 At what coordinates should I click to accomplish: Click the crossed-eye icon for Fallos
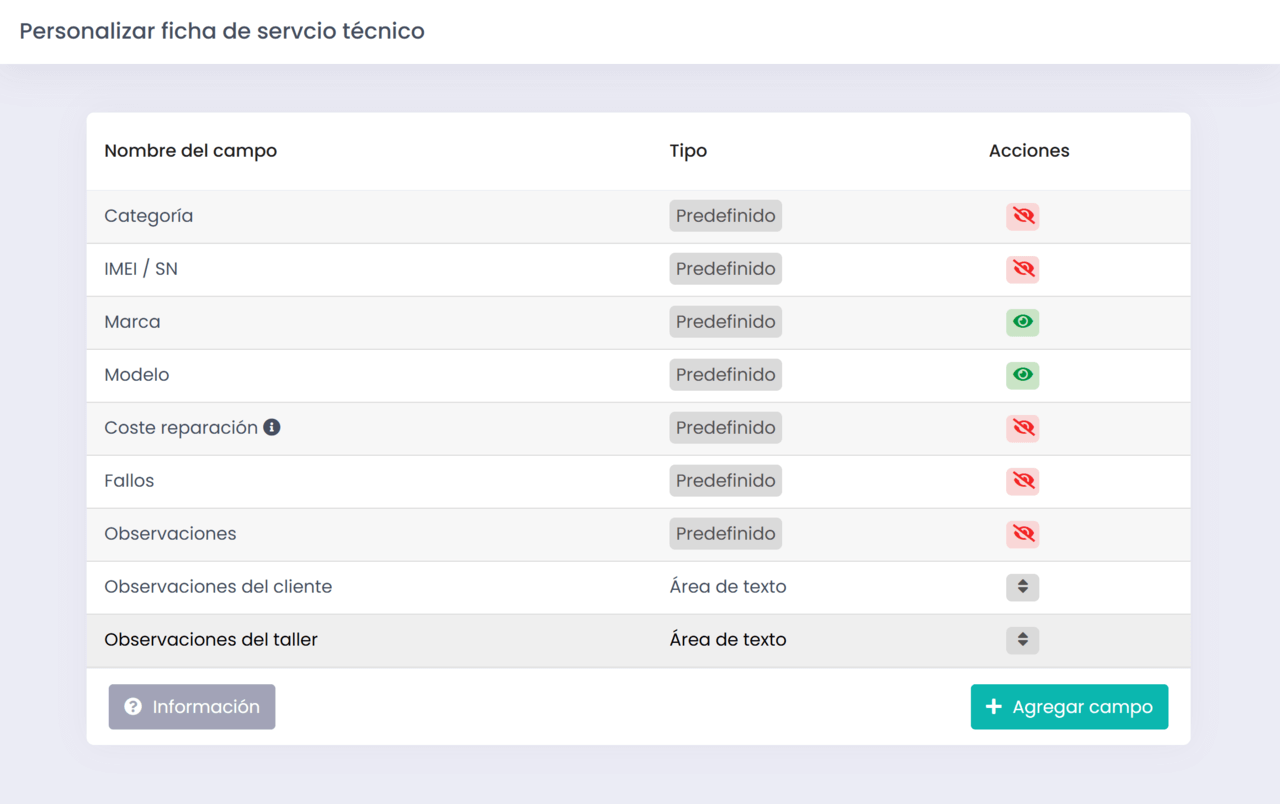point(1022,481)
